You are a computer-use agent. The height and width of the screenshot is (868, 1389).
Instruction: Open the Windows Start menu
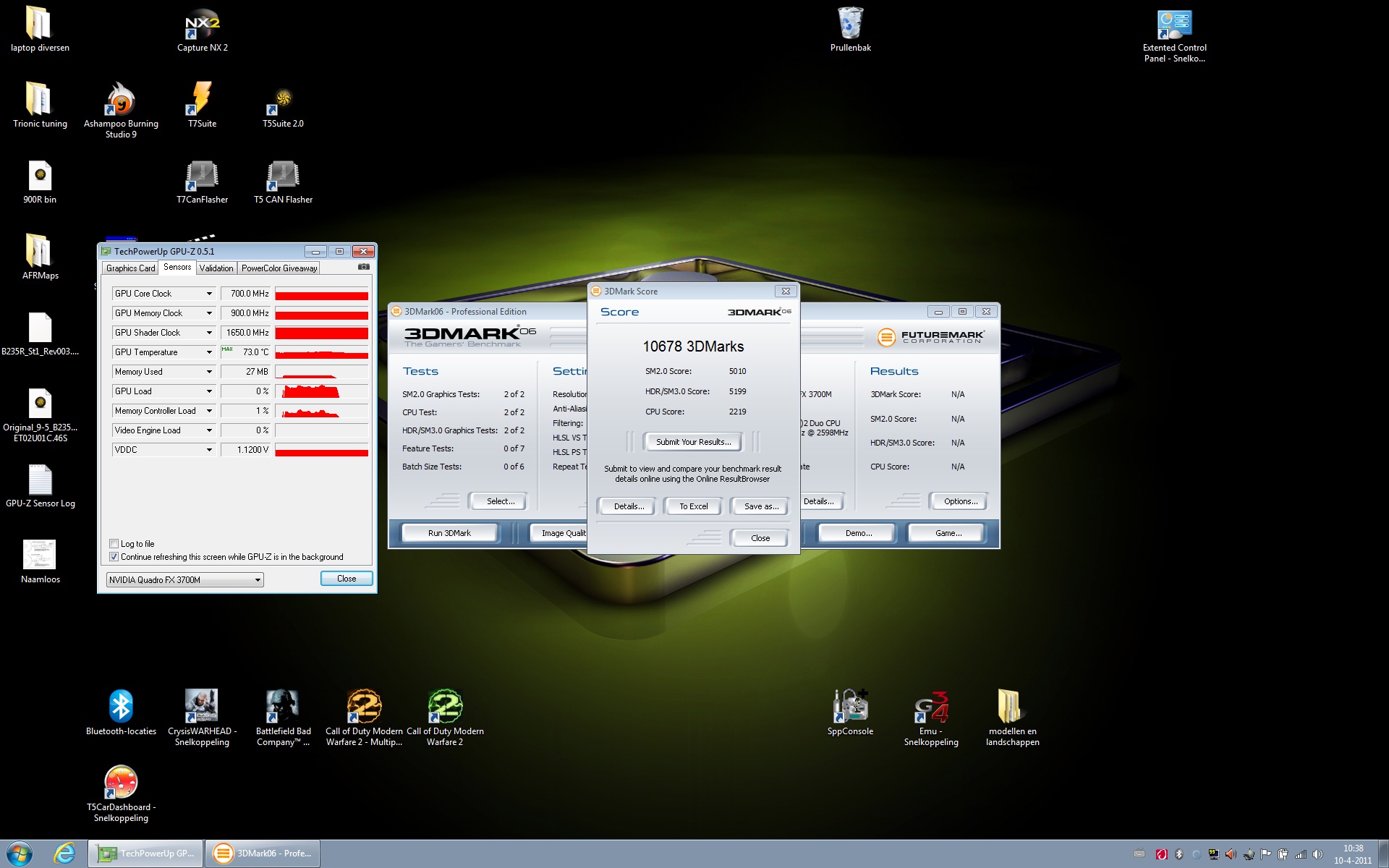point(20,854)
